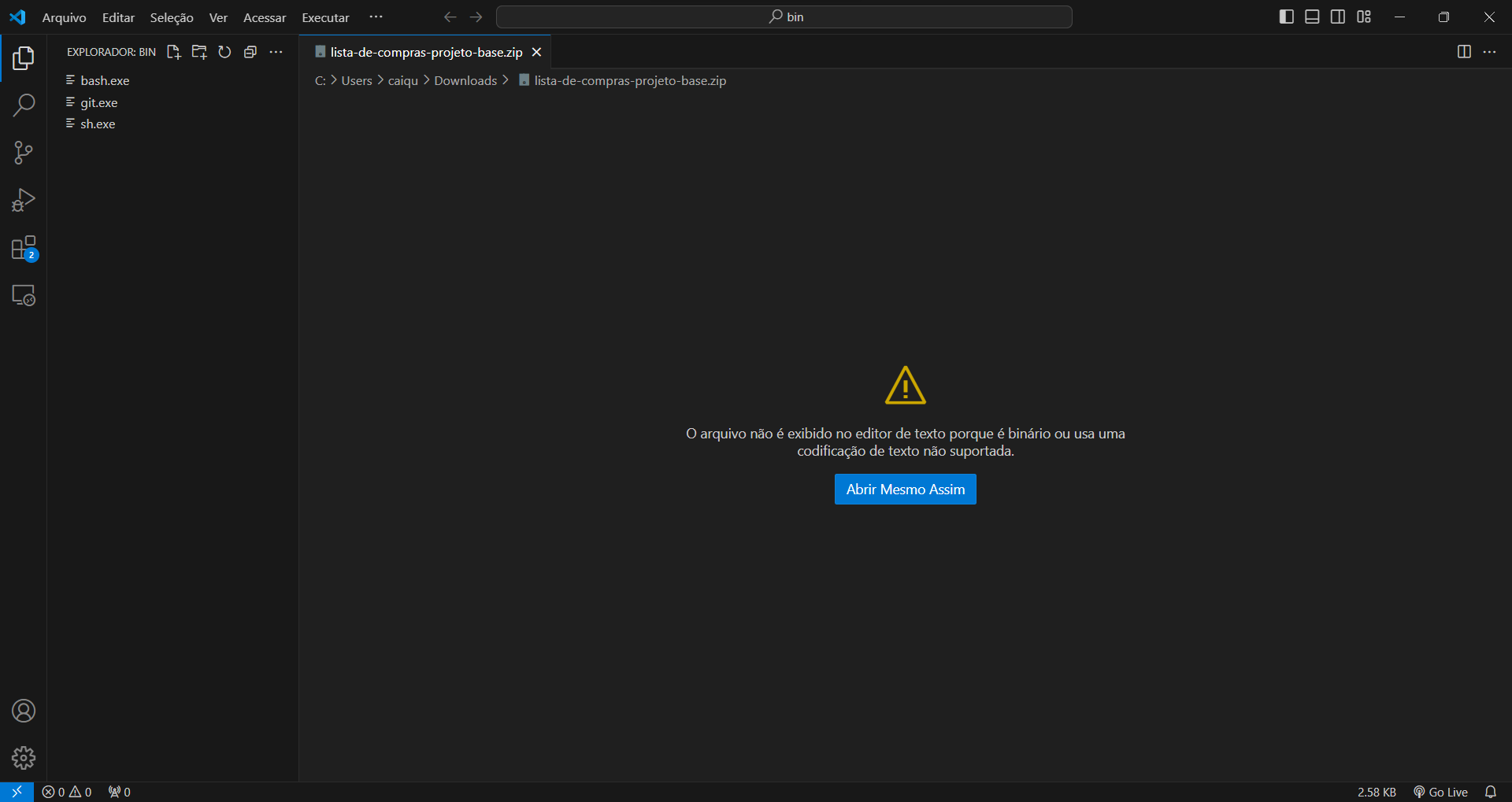Click the New File icon in Explorer
Screen dimensions: 1512x802
[x=173, y=52]
